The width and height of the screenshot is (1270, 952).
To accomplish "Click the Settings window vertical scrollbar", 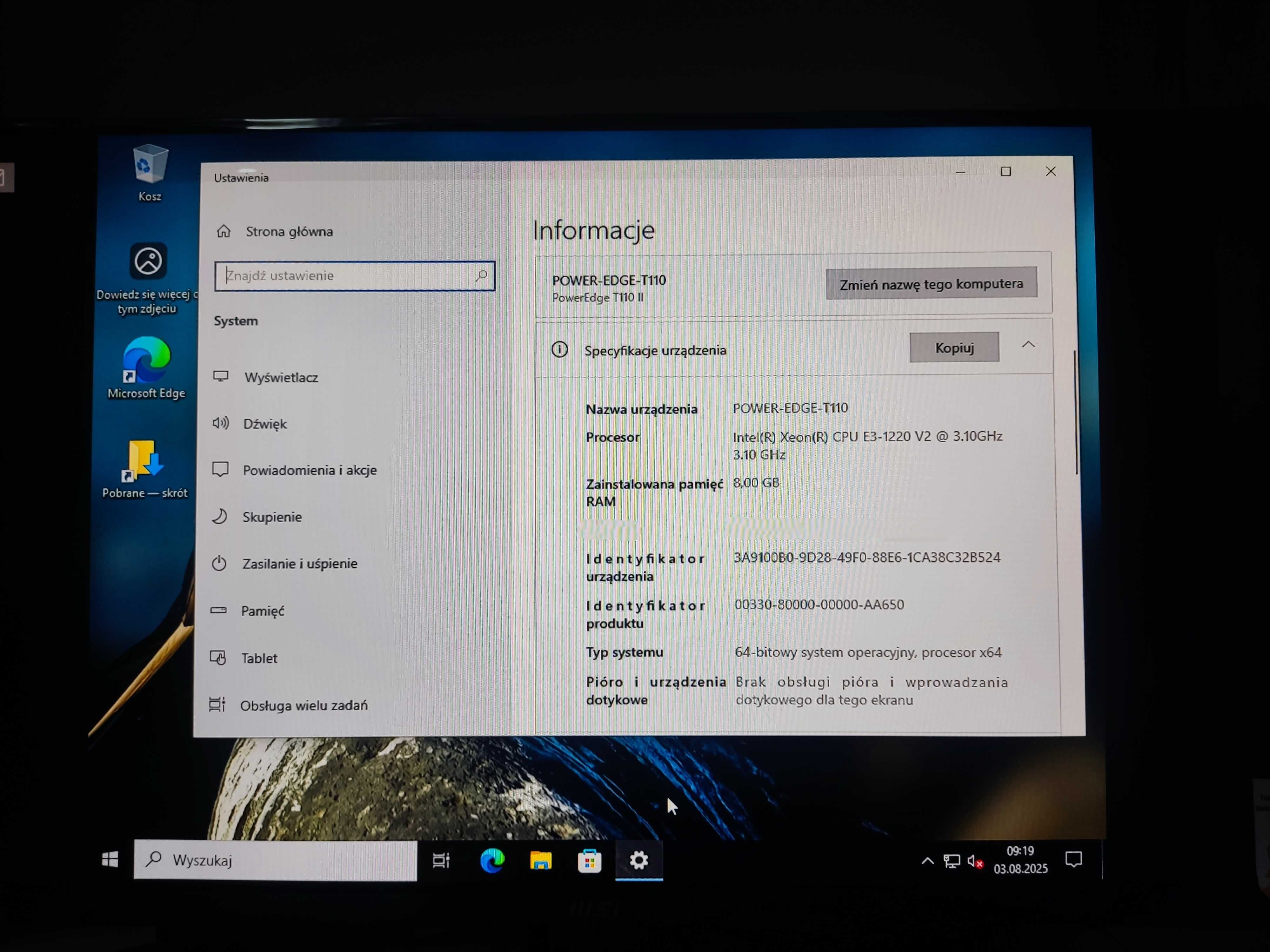I will [x=1076, y=412].
